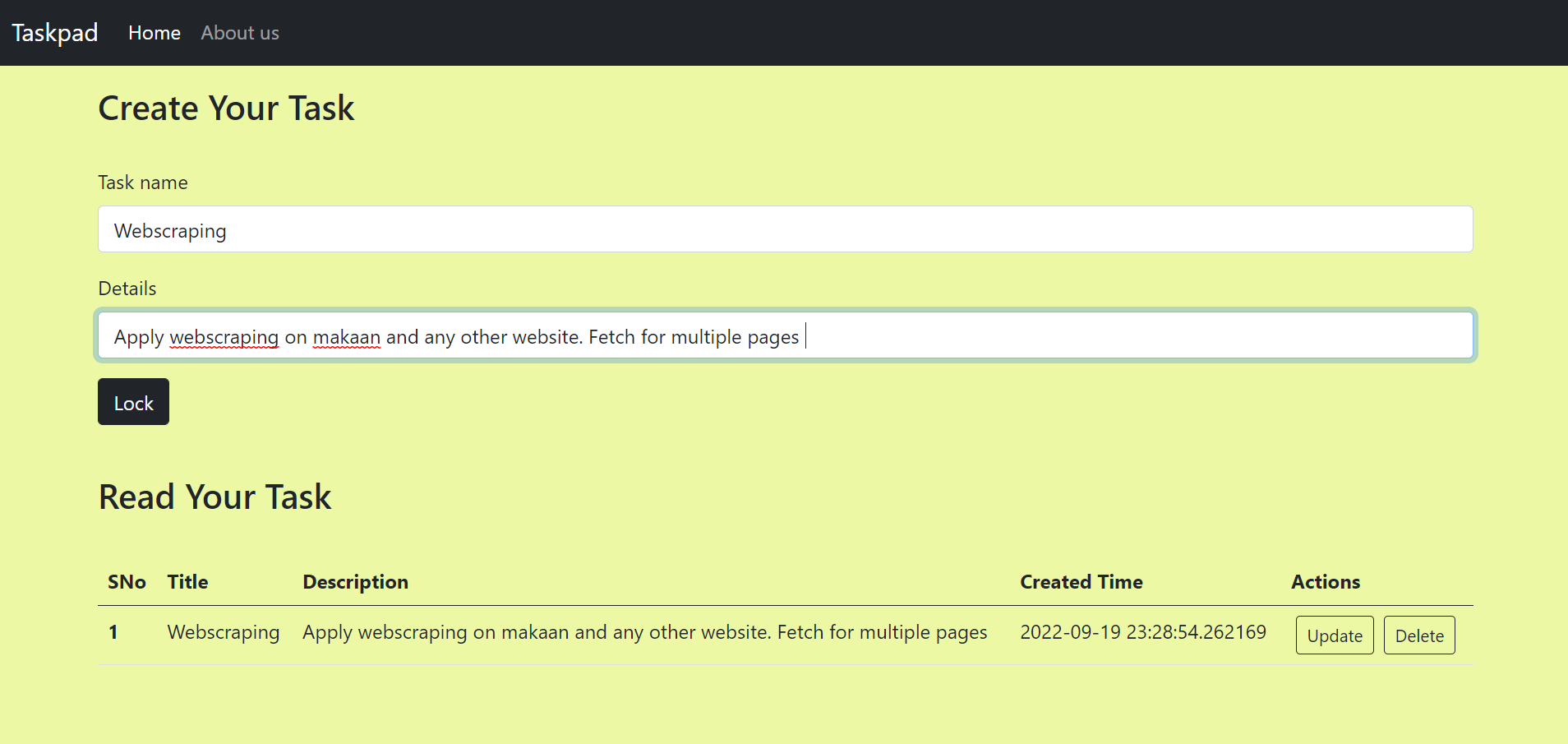1568x744 pixels.
Task: Update the Webscraping task
Action: (1335, 635)
